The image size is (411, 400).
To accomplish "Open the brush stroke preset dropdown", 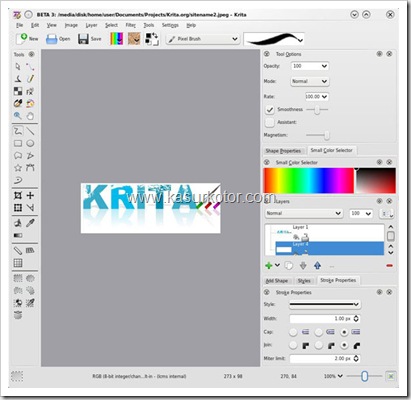I will pyautogui.click(x=274, y=39).
